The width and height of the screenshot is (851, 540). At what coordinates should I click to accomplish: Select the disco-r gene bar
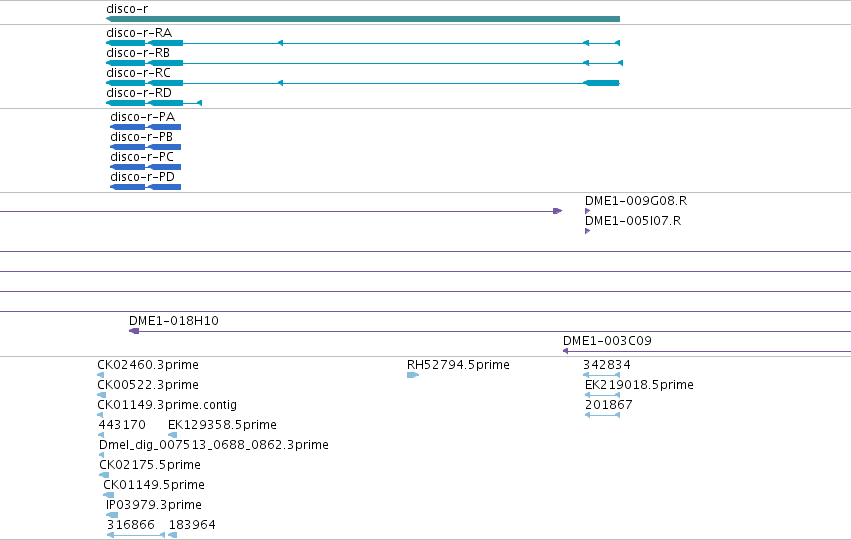(363, 19)
